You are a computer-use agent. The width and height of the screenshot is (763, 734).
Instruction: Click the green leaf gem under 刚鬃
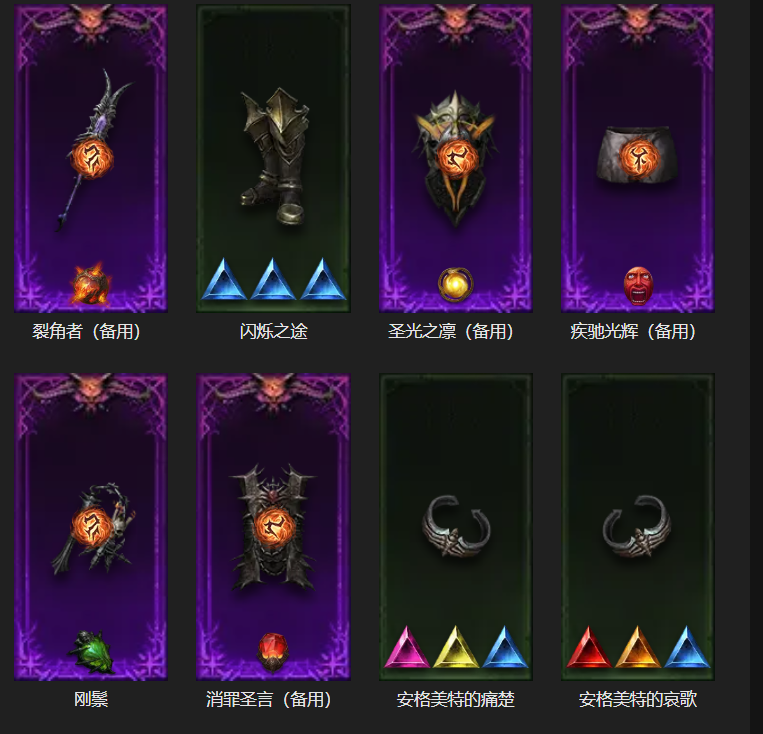coord(91,652)
